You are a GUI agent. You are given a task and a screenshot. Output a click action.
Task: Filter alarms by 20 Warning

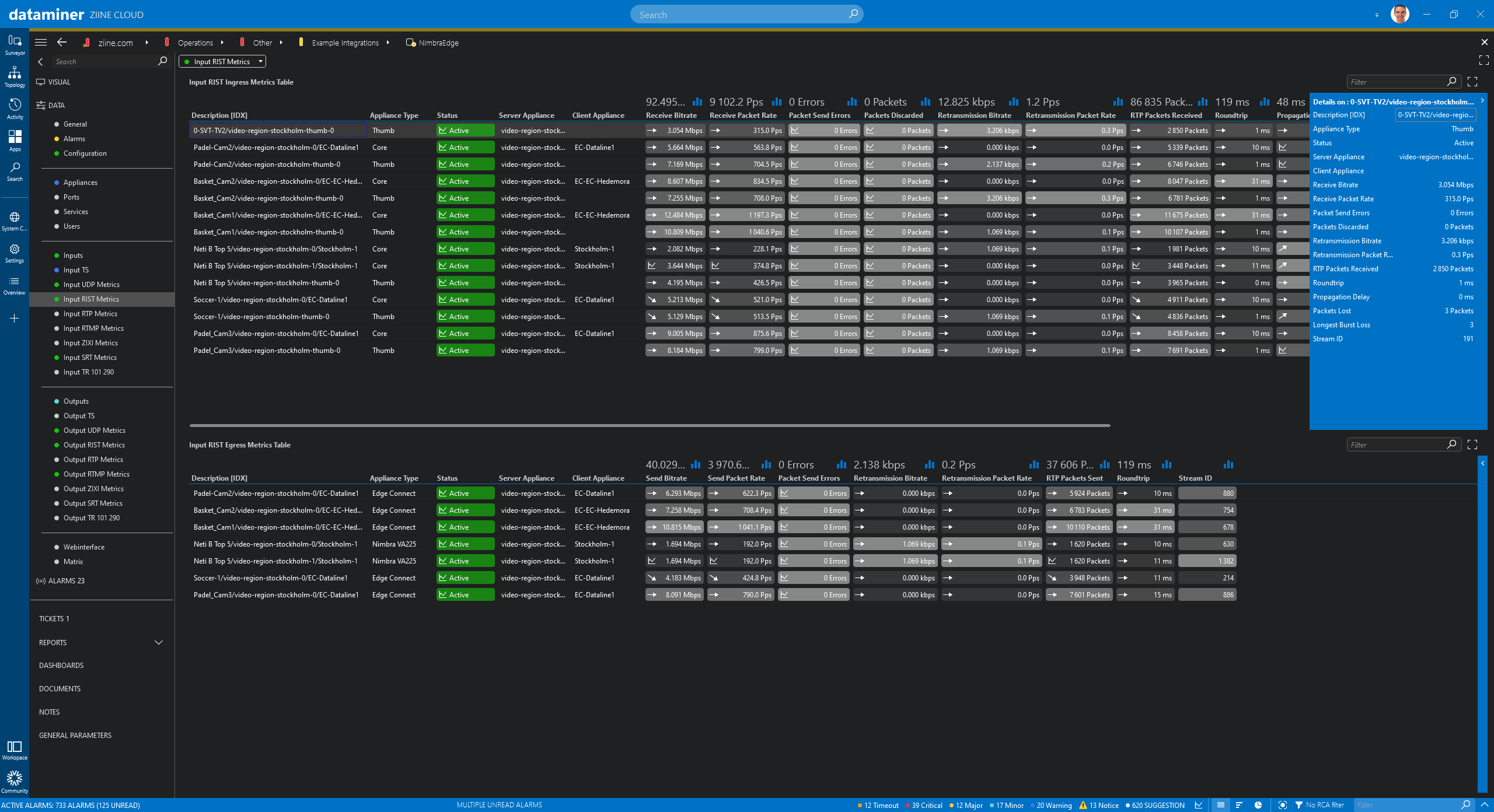(1051, 806)
